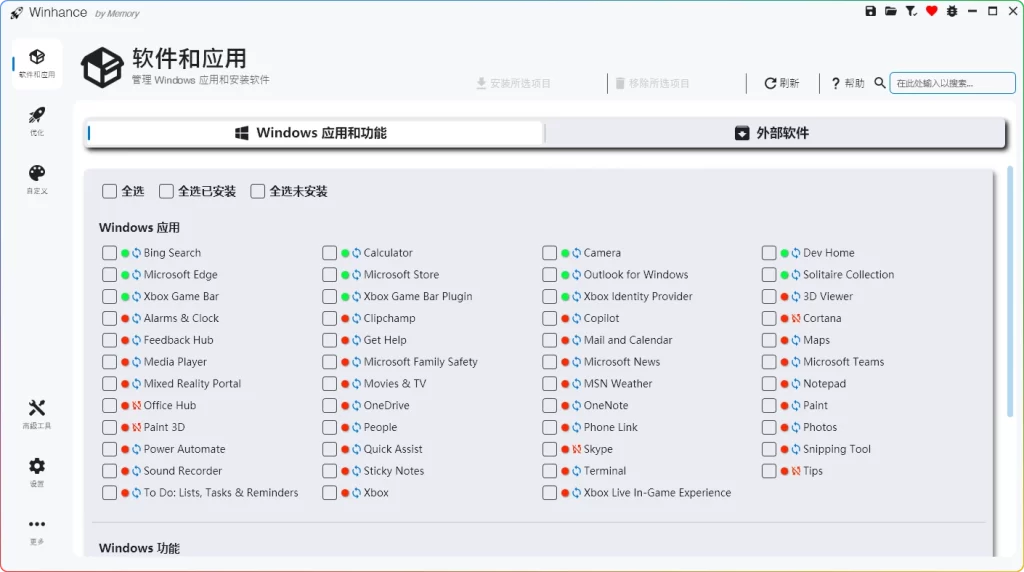Click the Winhance rocket logo in title bar

pyautogui.click(x=16, y=12)
